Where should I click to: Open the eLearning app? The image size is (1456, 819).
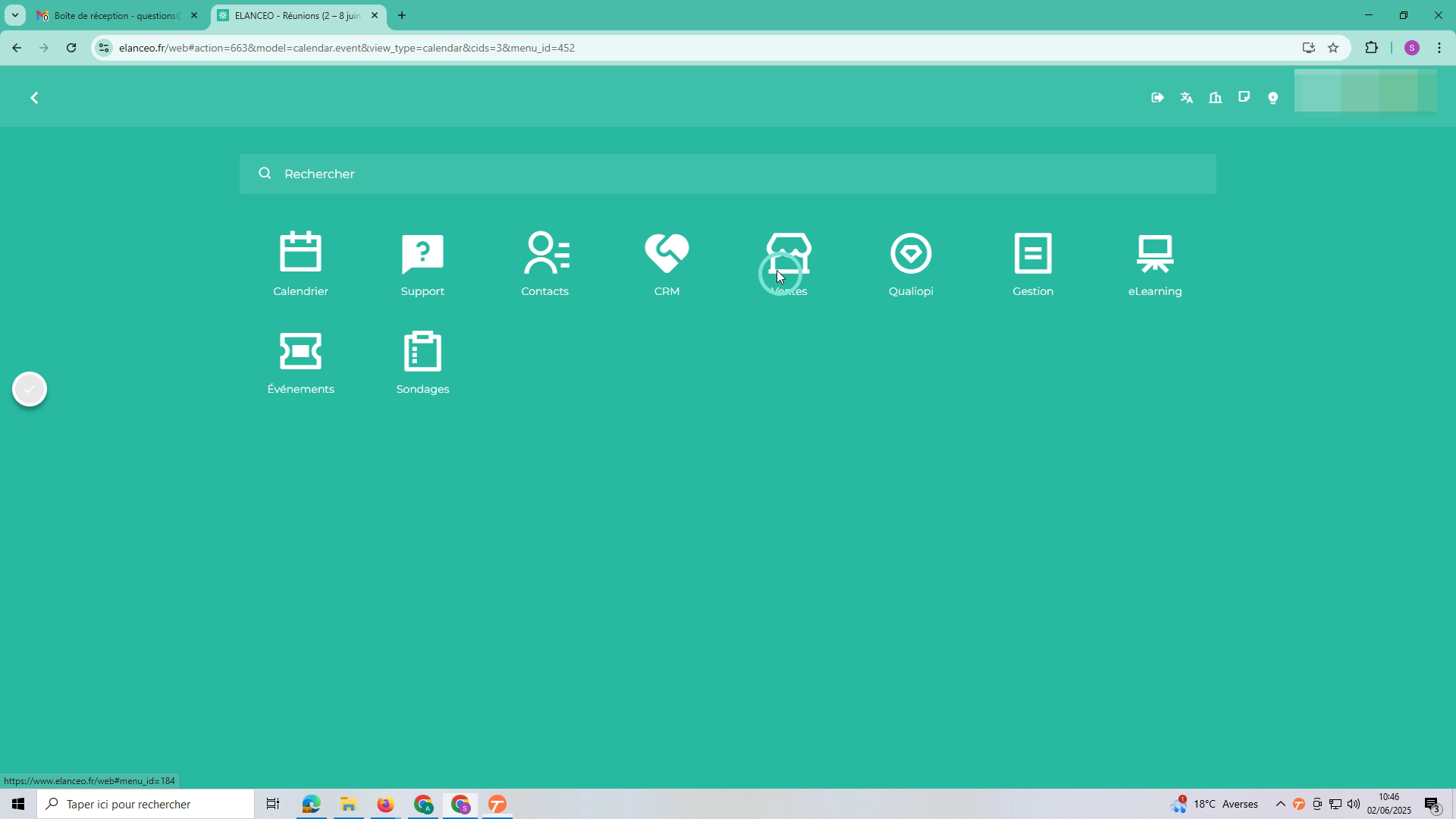1155,264
